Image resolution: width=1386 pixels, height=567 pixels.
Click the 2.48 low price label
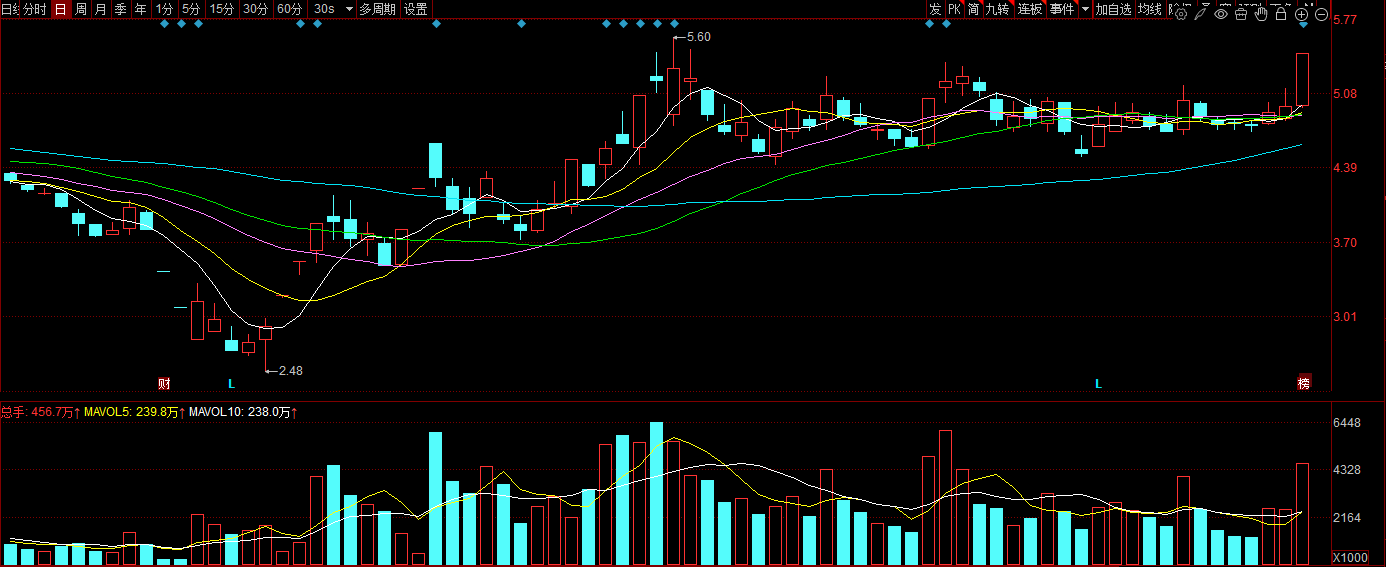pyautogui.click(x=290, y=370)
